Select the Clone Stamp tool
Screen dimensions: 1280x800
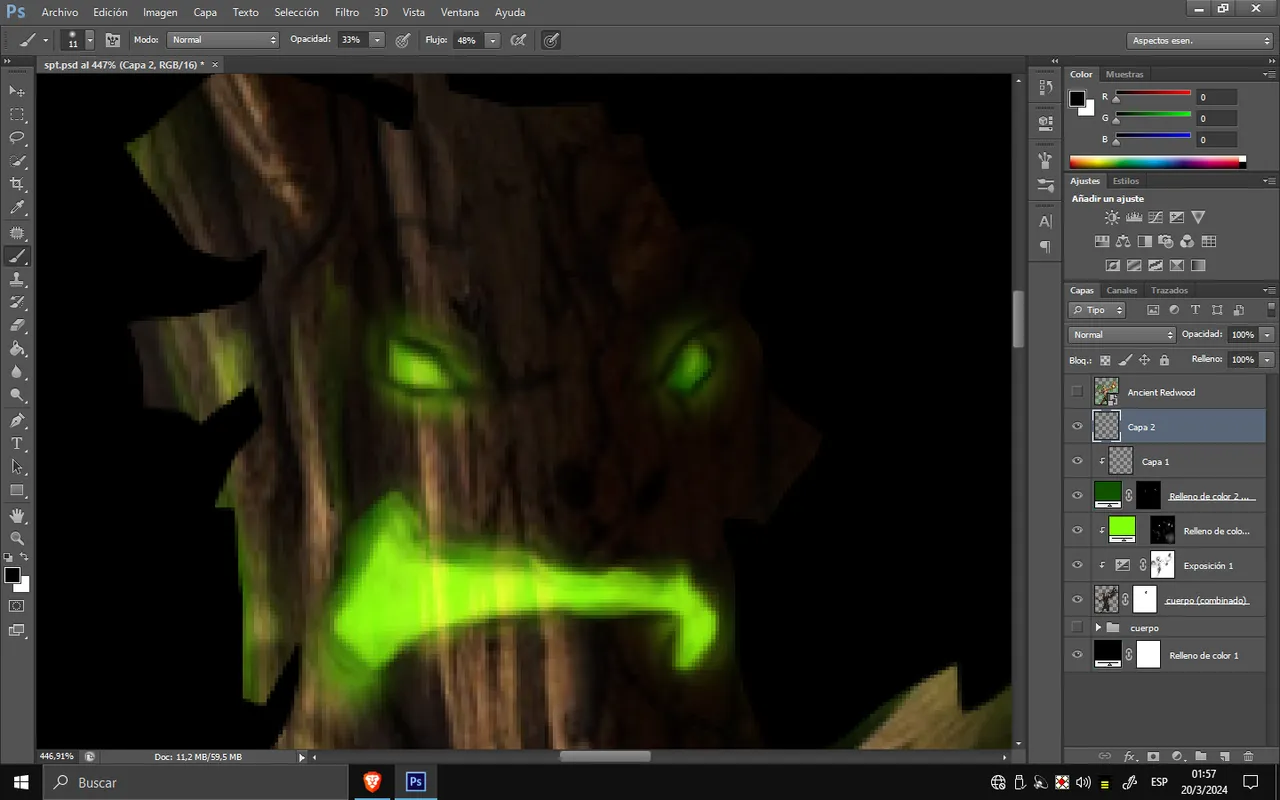click(17, 279)
